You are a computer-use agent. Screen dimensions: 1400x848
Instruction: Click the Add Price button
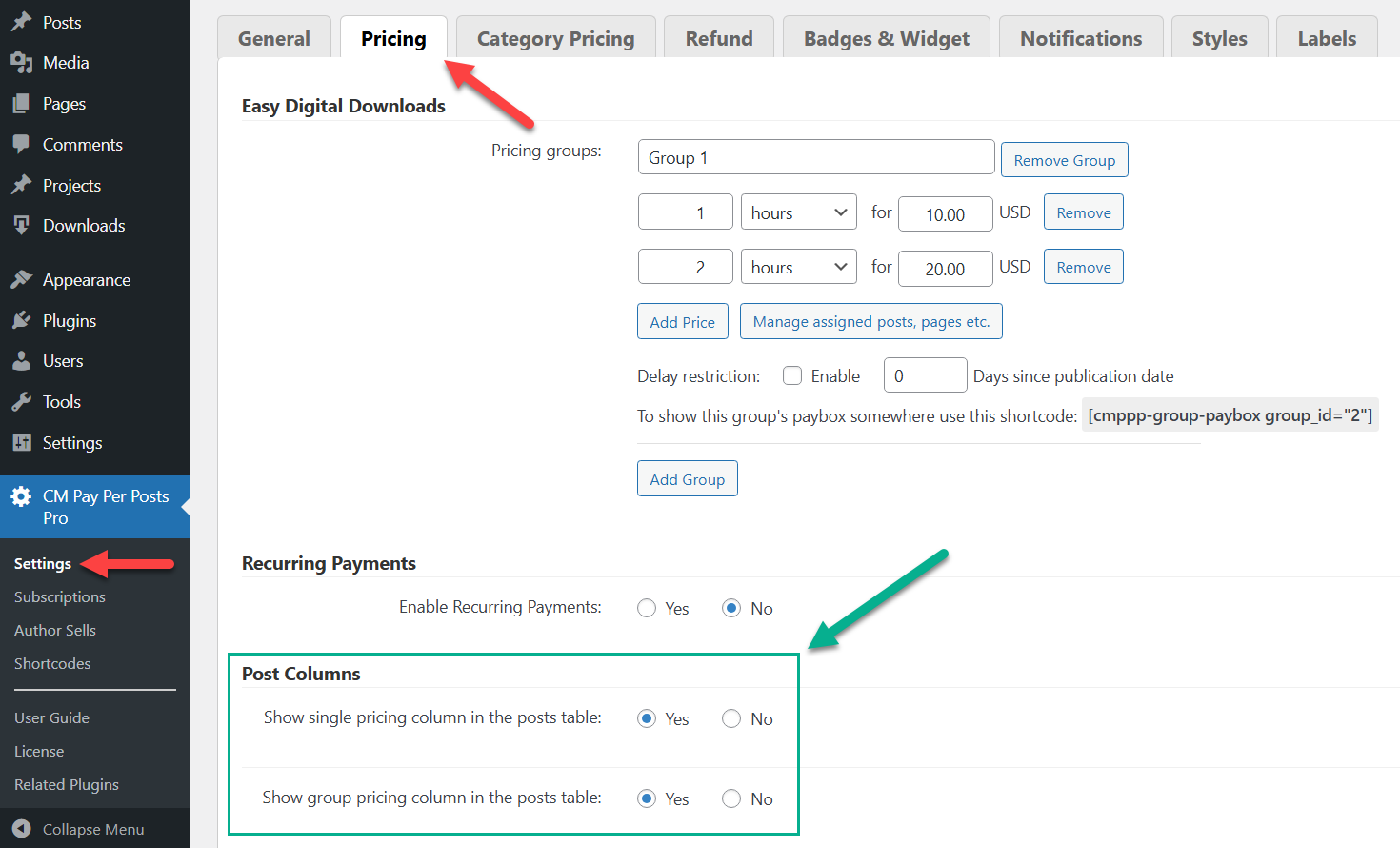click(x=683, y=322)
